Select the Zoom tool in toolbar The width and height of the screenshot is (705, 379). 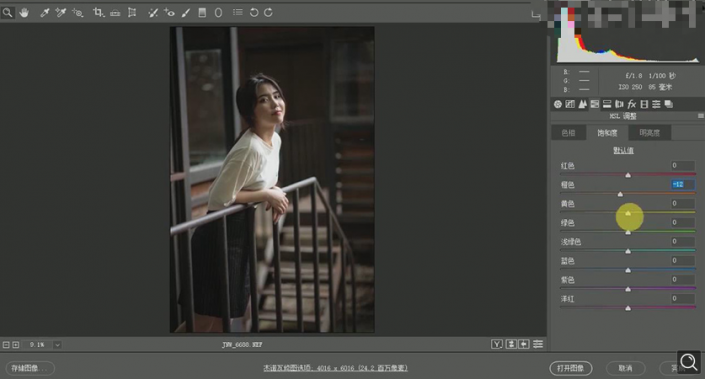[7, 13]
